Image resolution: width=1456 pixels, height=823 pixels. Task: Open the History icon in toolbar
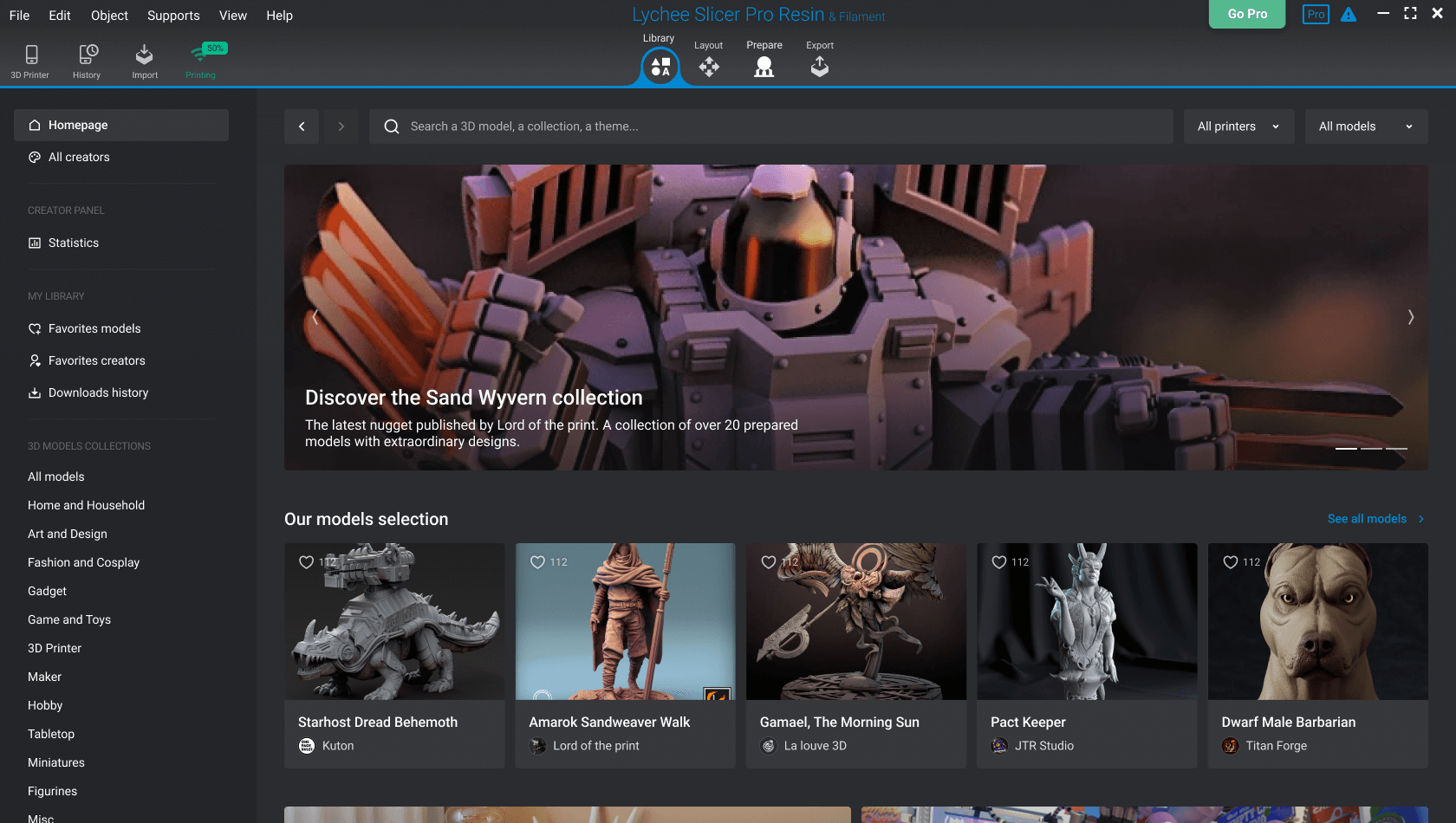point(88,55)
